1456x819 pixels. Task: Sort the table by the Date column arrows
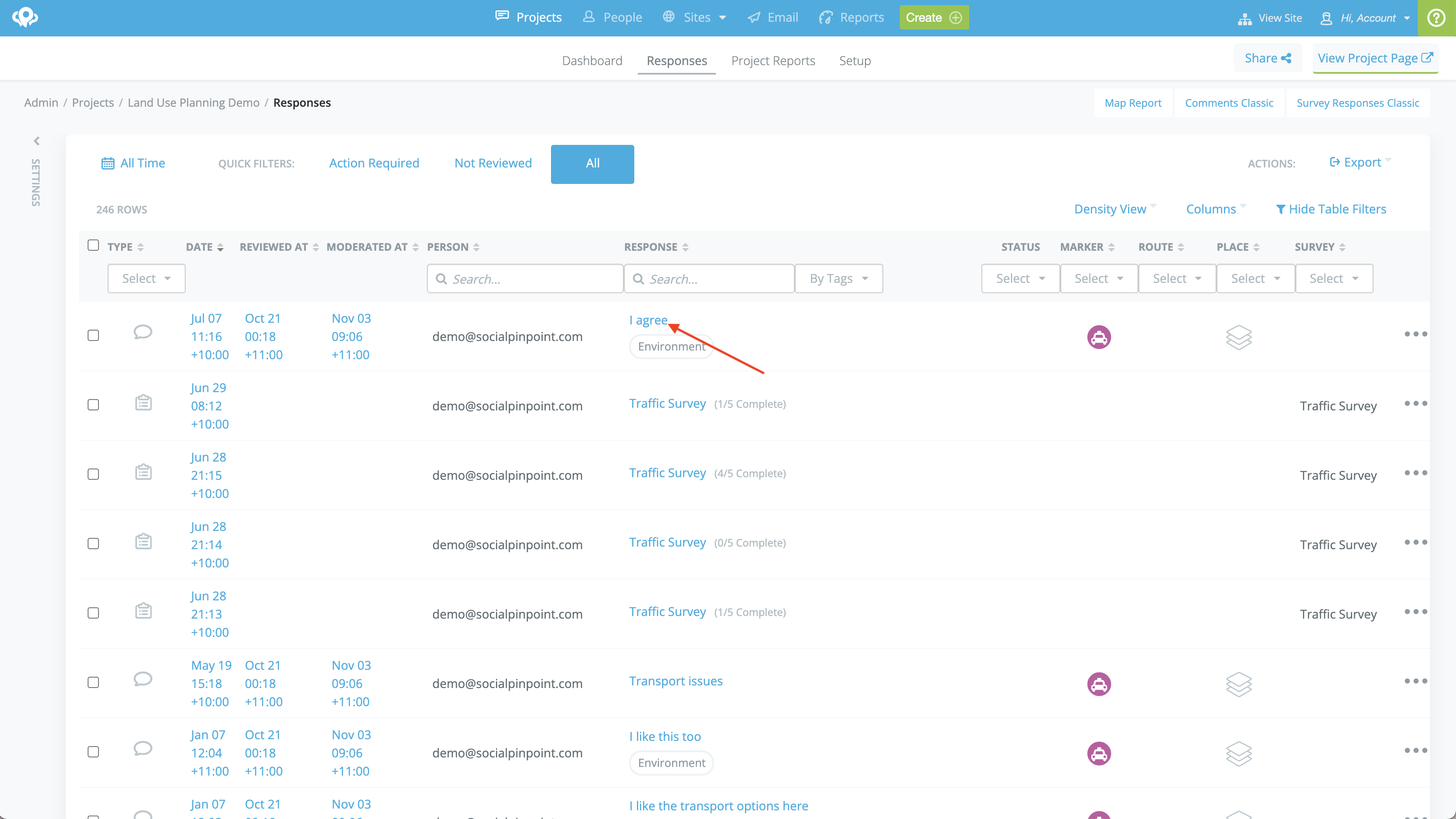pyautogui.click(x=220, y=248)
